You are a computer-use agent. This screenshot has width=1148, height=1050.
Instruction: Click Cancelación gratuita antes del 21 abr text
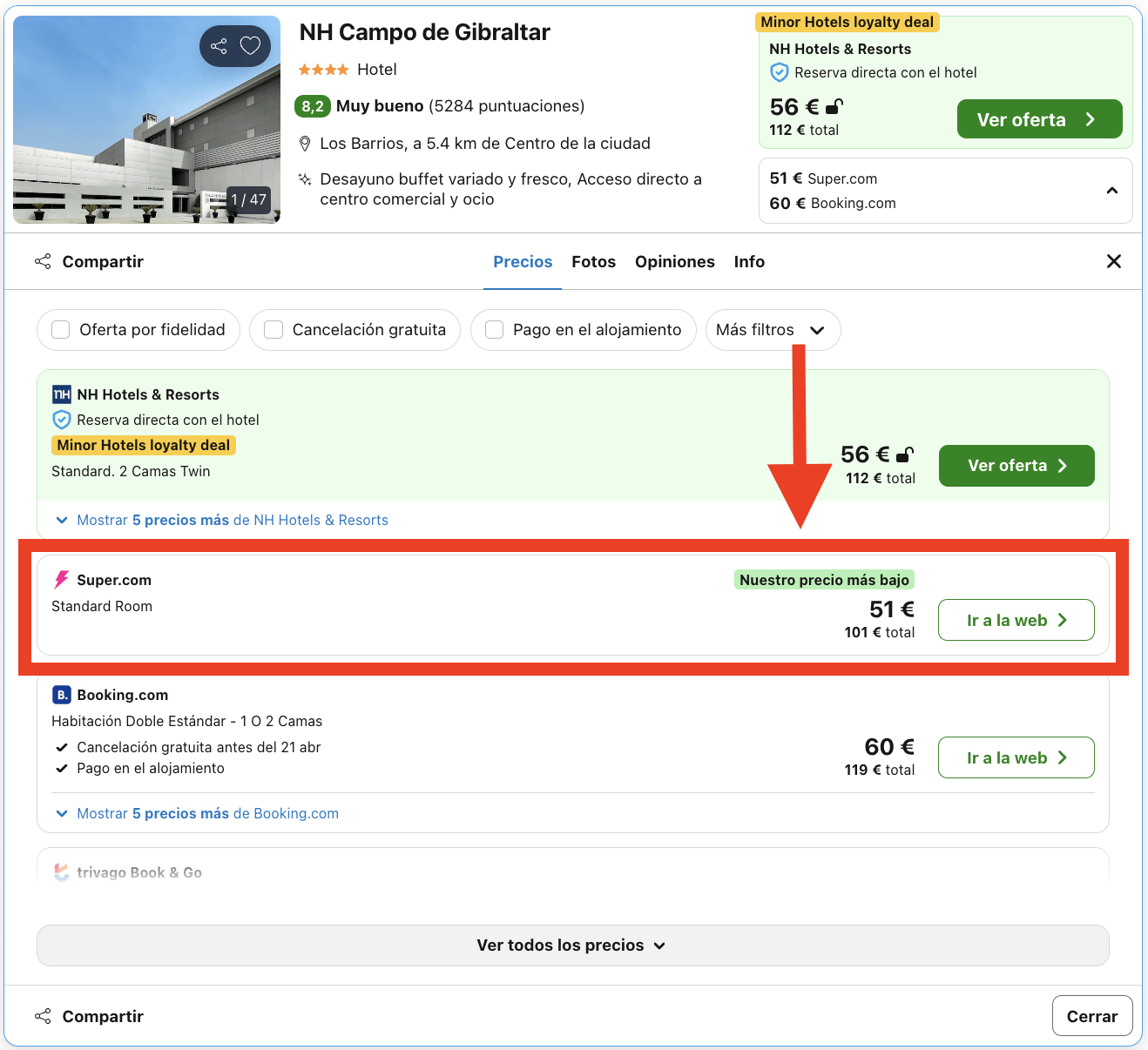coord(199,747)
